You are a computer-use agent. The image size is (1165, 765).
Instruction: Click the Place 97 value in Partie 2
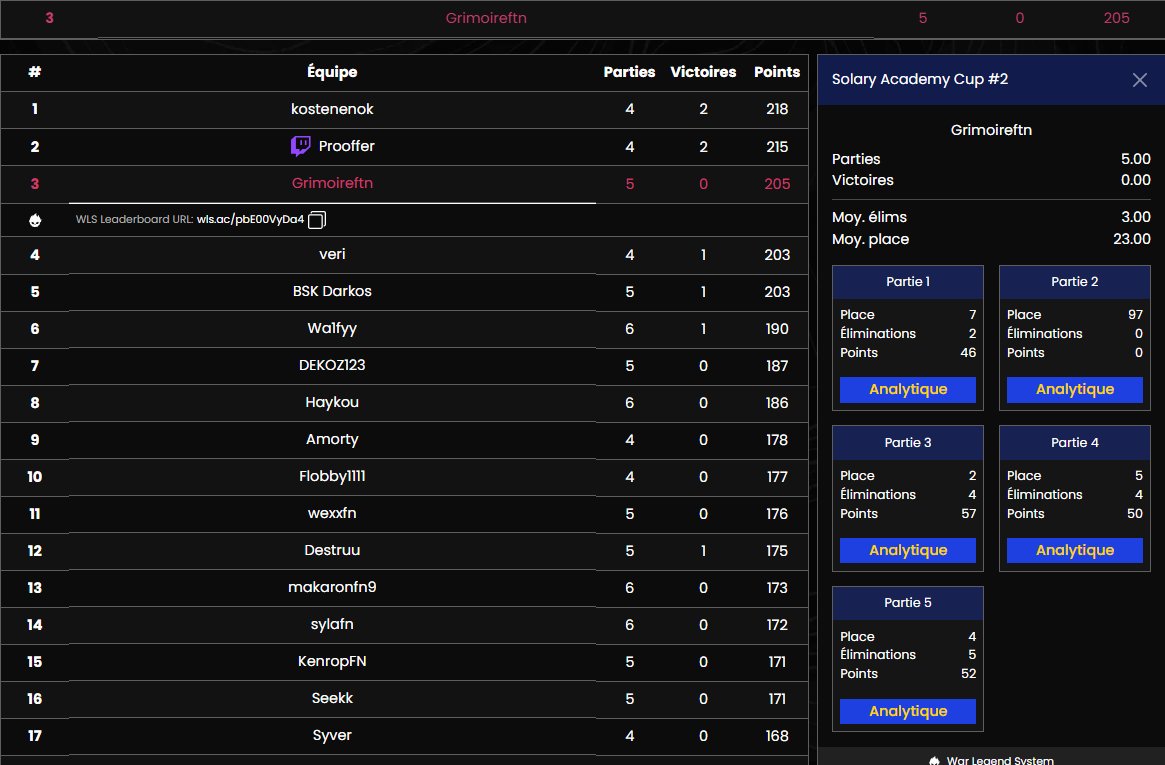[1135, 315]
